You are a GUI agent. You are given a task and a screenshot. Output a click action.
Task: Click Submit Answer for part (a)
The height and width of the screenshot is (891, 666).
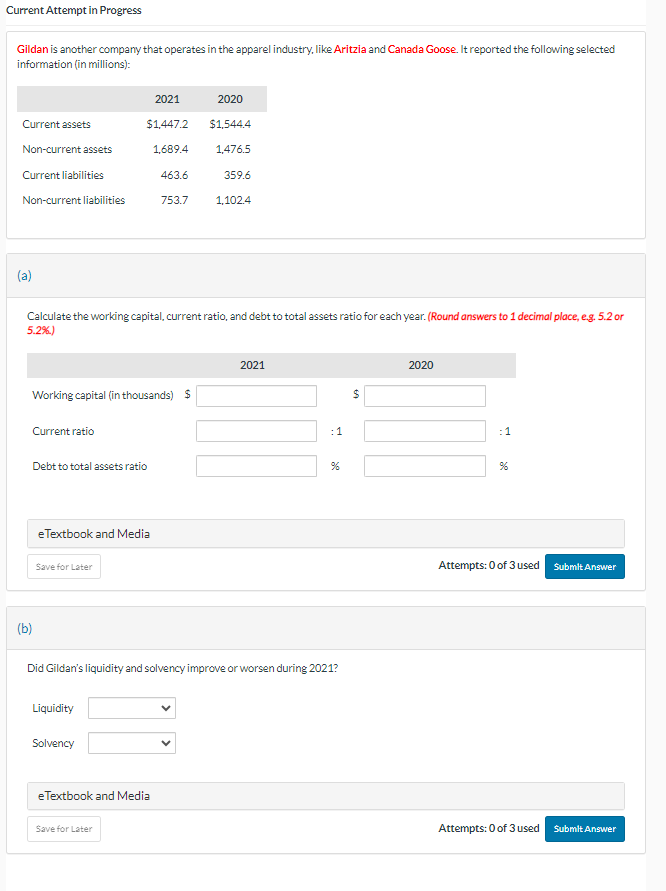(584, 566)
